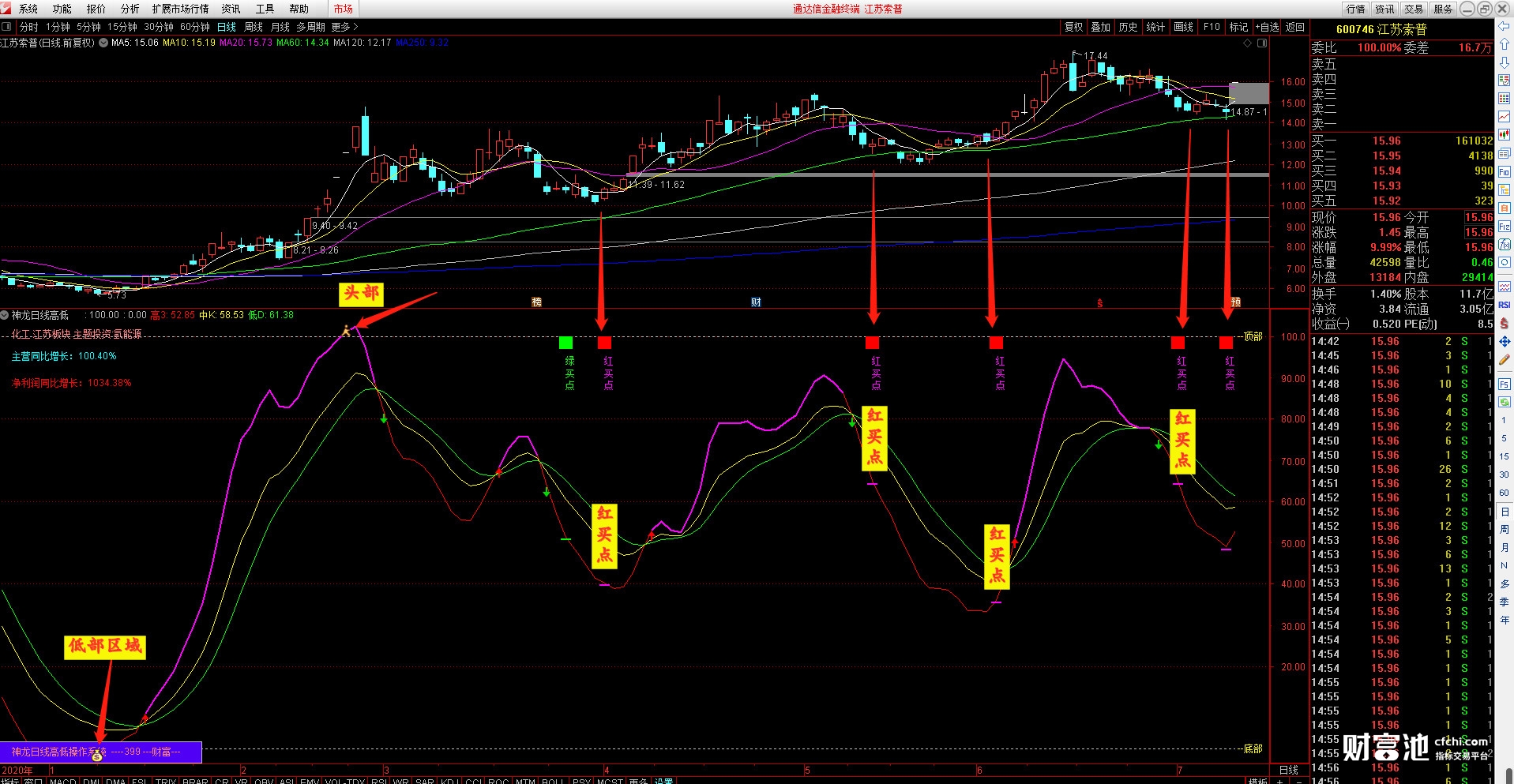Switch to the 市场 tab
This screenshot has width=1514, height=784.
(x=344, y=9)
